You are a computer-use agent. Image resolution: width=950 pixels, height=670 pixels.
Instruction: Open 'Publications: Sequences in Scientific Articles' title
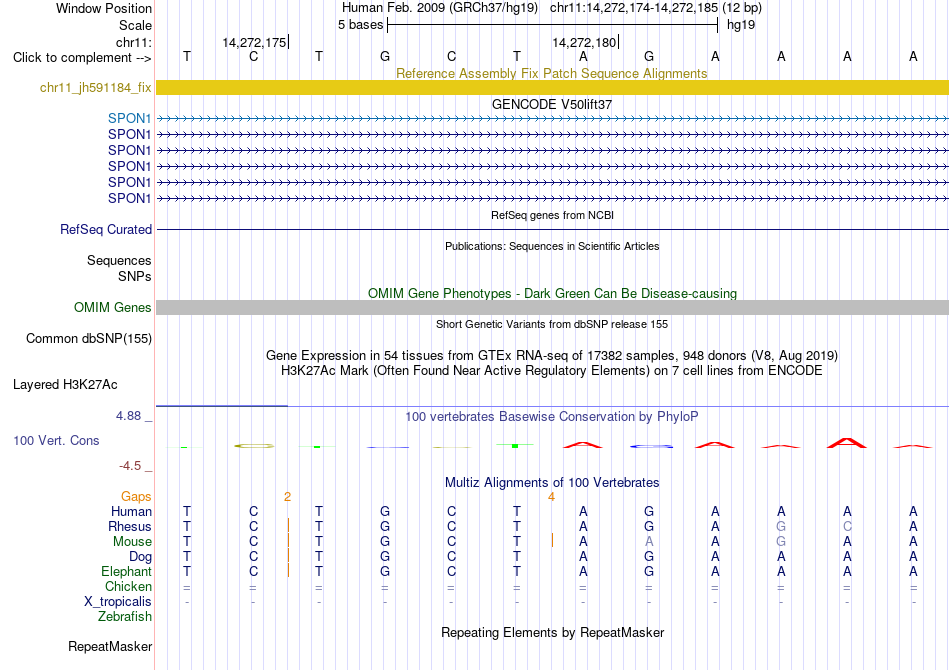(x=552, y=246)
